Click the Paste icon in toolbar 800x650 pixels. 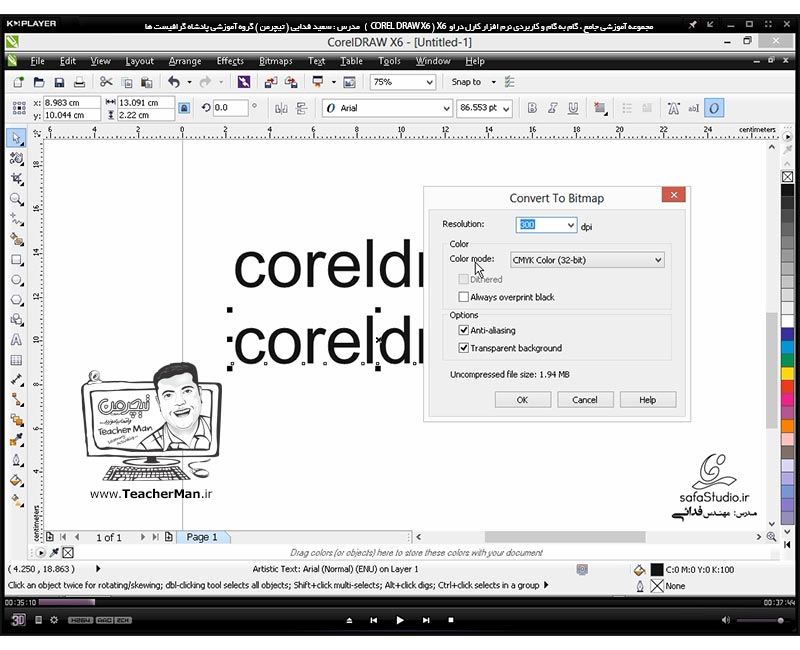click(147, 82)
